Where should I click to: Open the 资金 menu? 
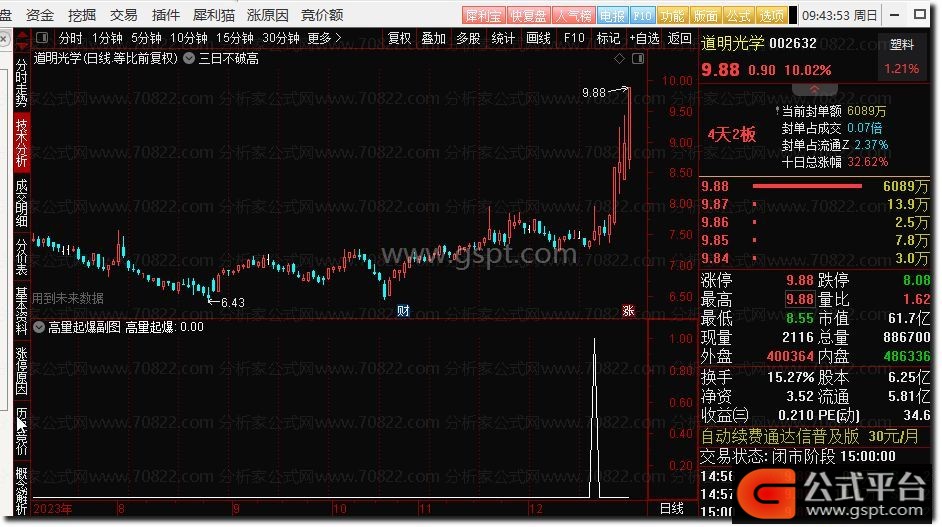pyautogui.click(x=40, y=14)
